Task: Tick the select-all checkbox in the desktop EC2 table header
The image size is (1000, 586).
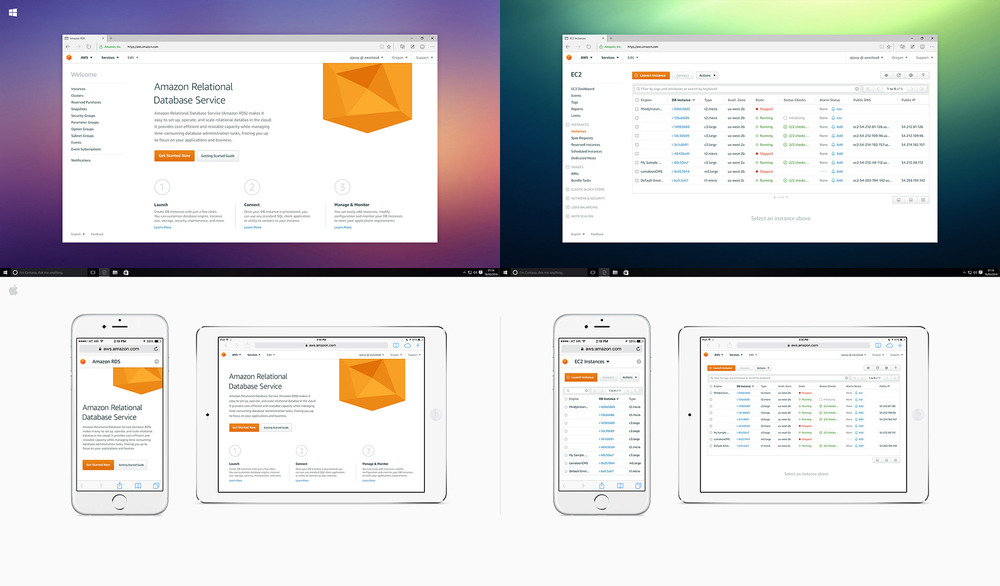Action: [636, 100]
